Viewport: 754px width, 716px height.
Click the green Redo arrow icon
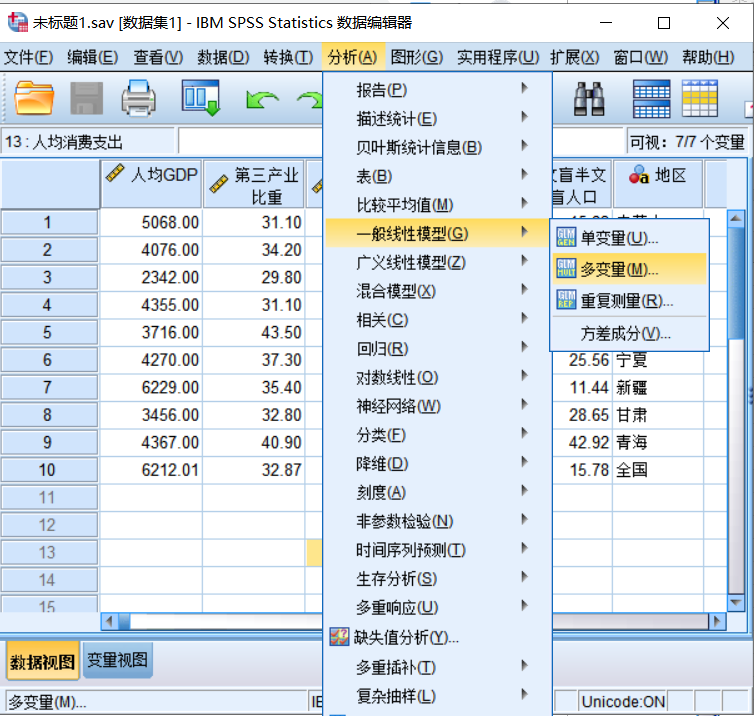tap(309, 100)
